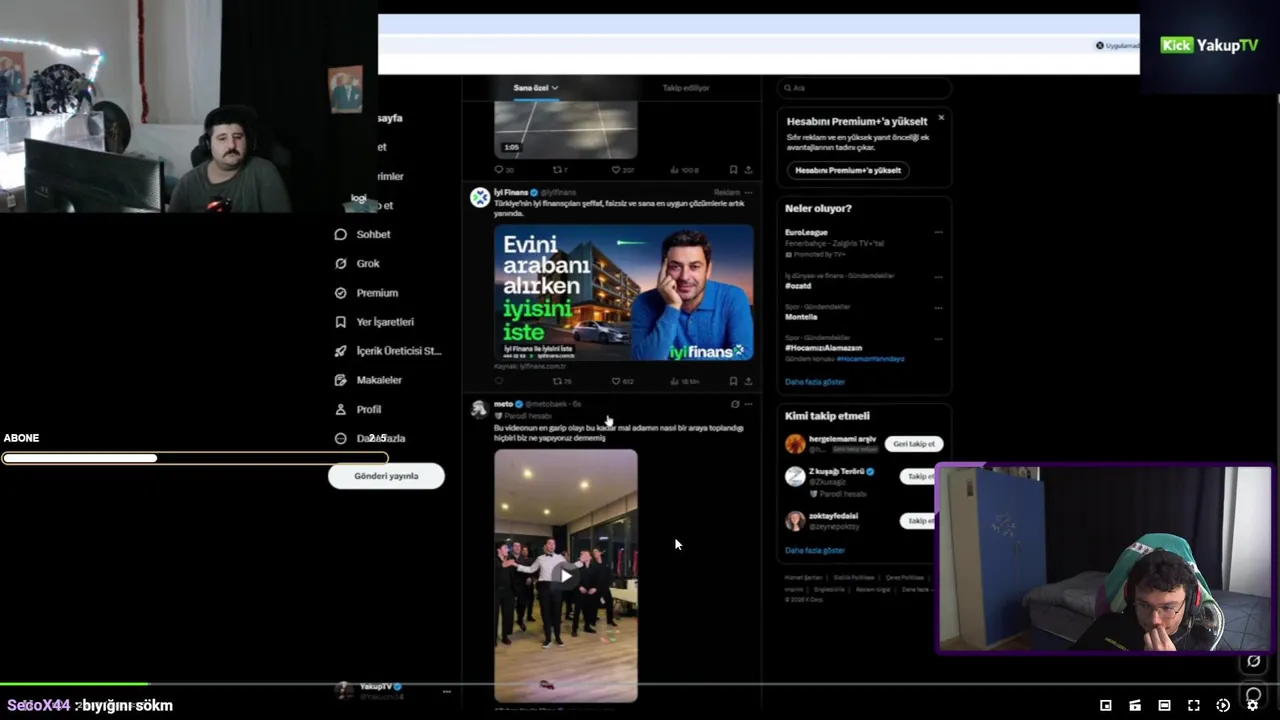The width and height of the screenshot is (1280, 720).
Task: Open picture-in-picture mode in player controls
Action: pyautogui.click(x=1106, y=705)
